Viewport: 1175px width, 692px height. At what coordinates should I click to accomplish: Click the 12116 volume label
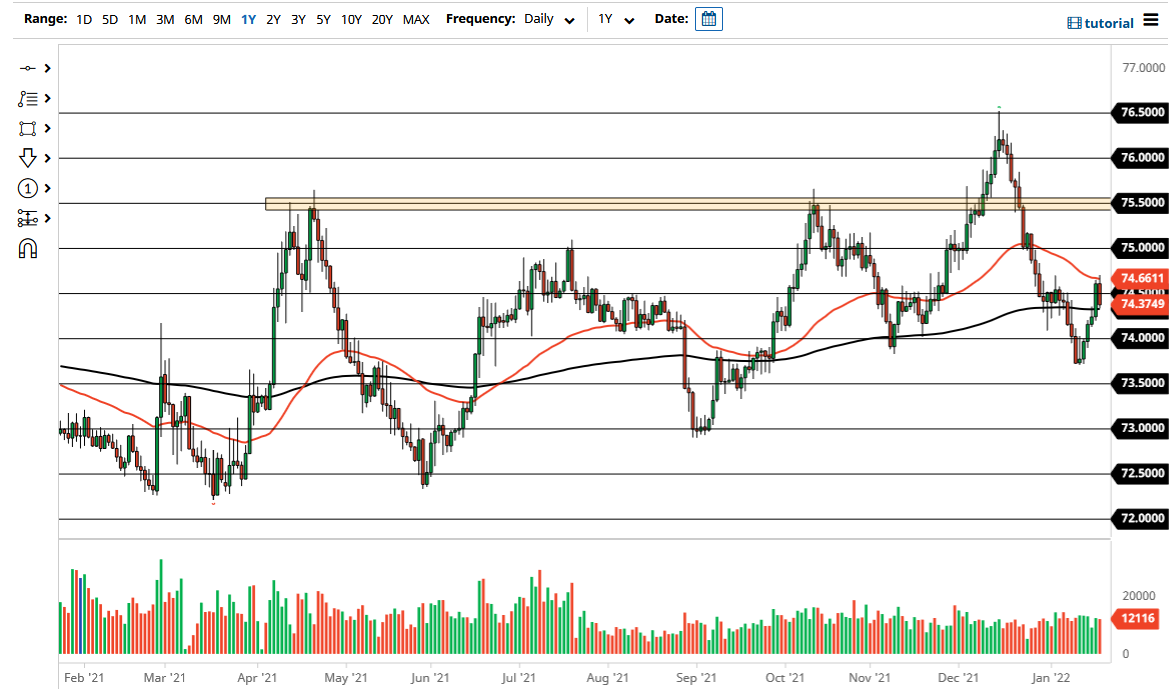[1136, 618]
